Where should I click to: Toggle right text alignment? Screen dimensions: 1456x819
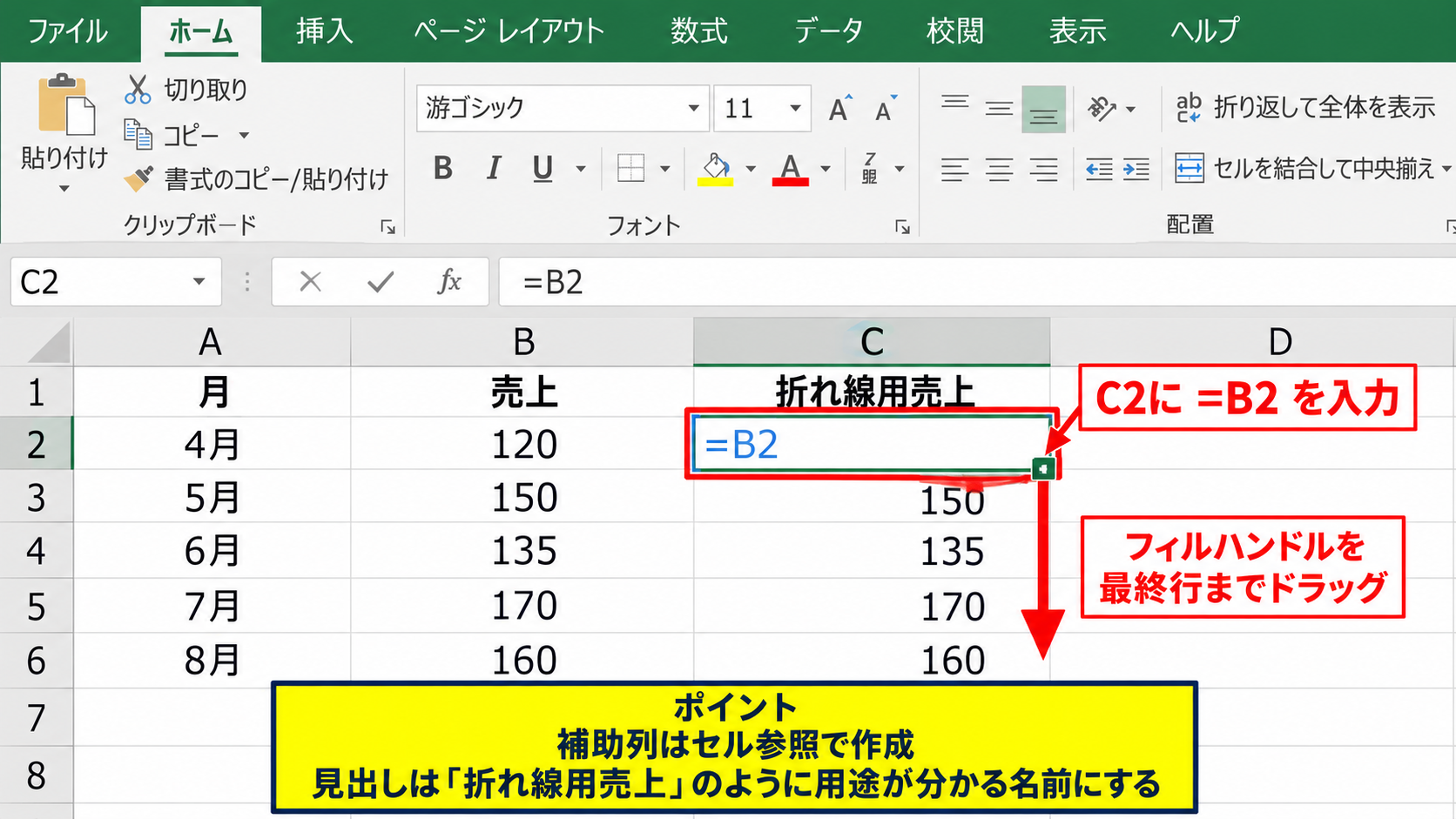click(x=1043, y=169)
